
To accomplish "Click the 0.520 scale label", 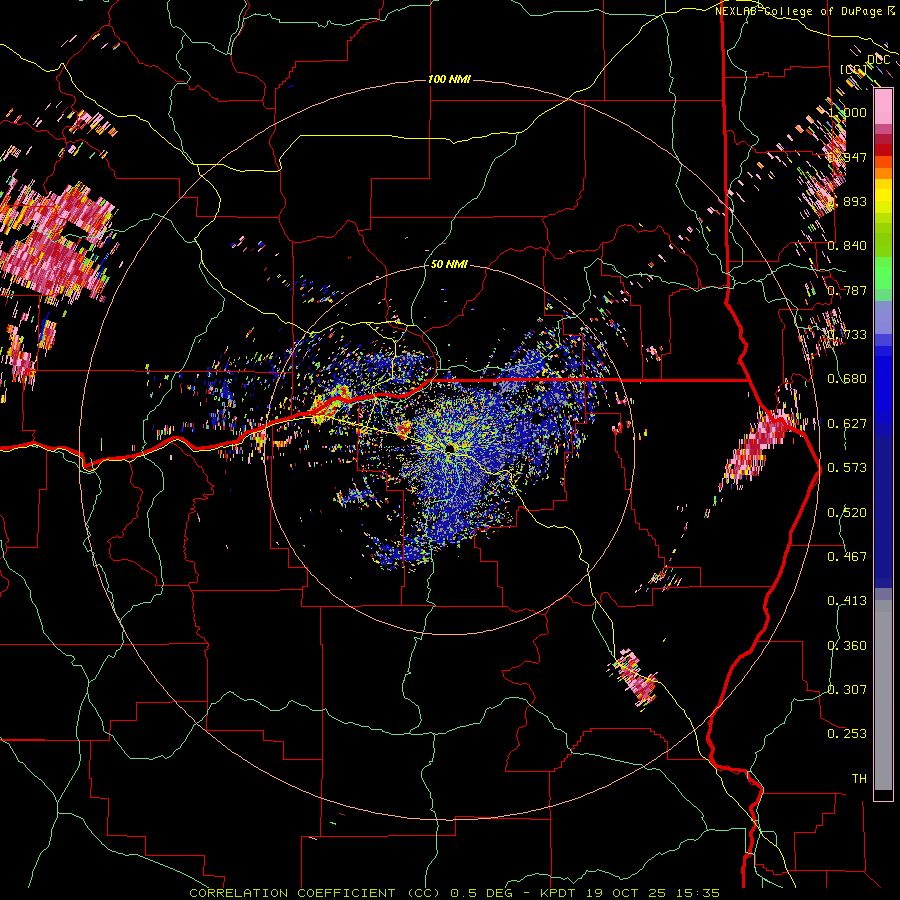I will 848,513.
